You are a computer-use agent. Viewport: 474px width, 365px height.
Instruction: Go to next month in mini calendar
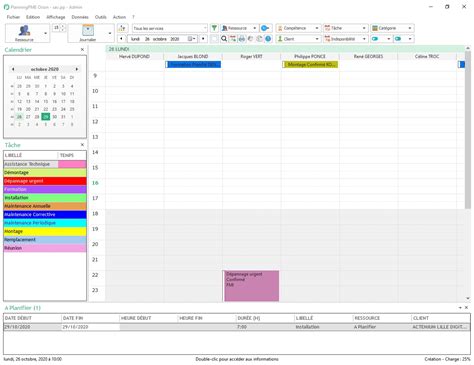pos(77,69)
